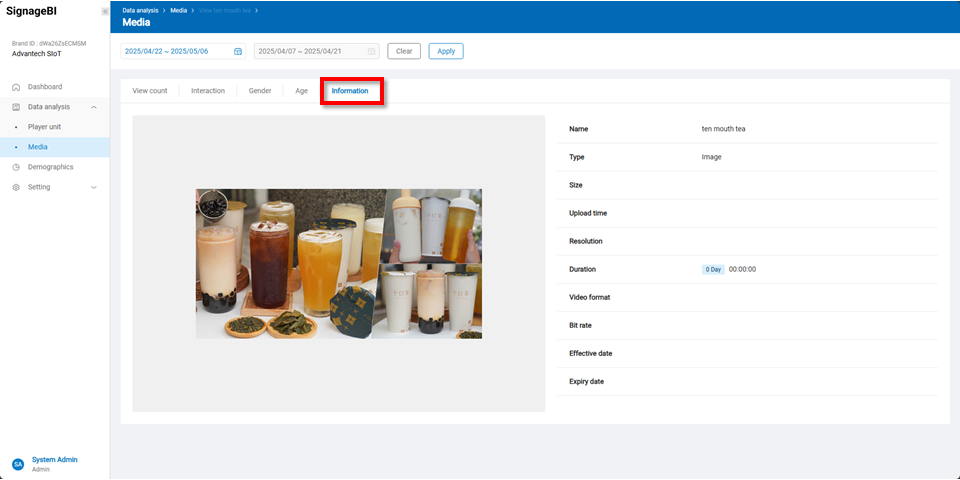Click the Setting gear icon
This screenshot has height=480, width=960.
coord(16,187)
